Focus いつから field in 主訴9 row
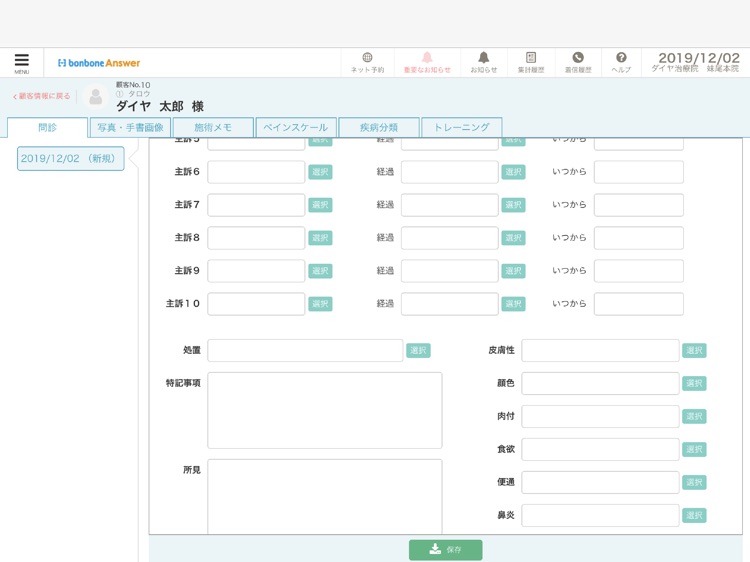Image resolution: width=750 pixels, height=562 pixels. coord(639,271)
